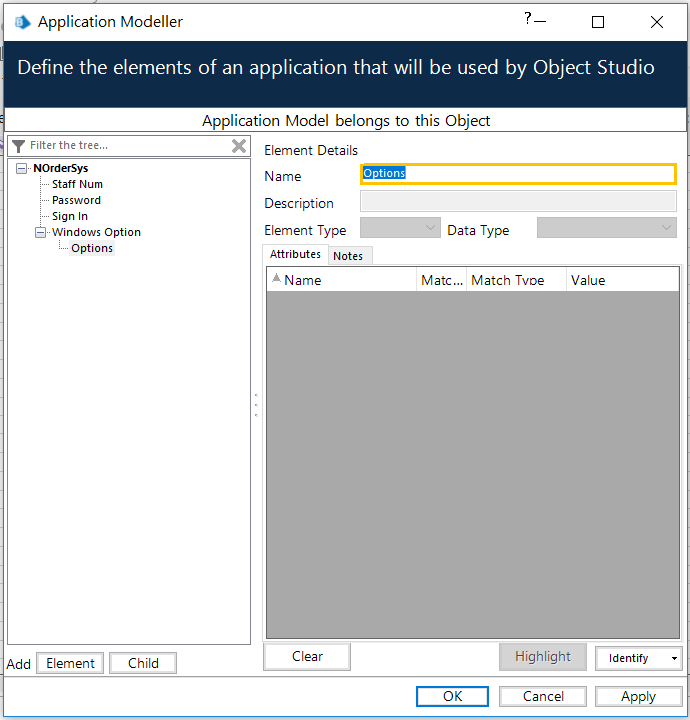
Task: Select the NOrderSys root node
Action: 61,169
